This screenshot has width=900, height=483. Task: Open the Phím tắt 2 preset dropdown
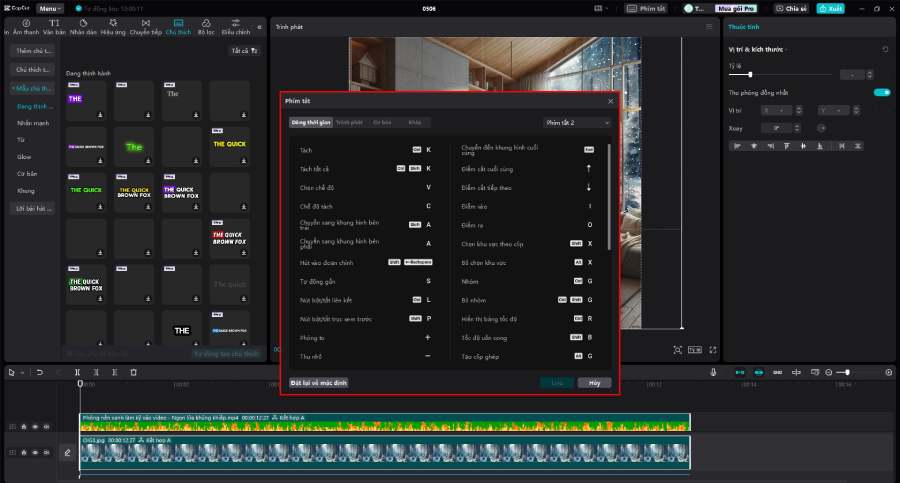[x=576, y=122]
